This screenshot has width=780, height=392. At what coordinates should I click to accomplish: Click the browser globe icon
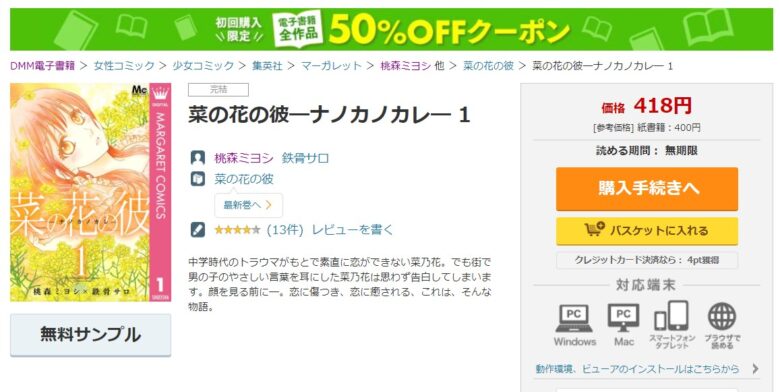click(722, 317)
